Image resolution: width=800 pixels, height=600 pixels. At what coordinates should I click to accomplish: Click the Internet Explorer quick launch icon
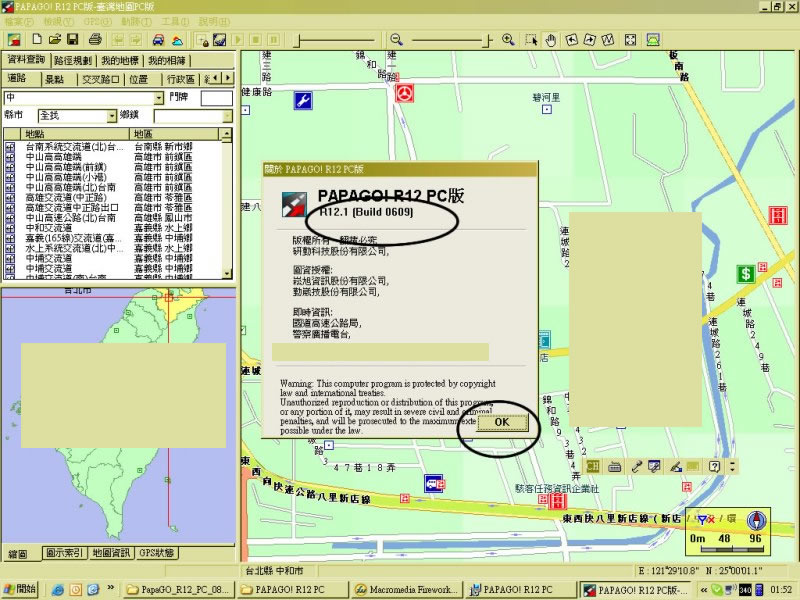[x=58, y=590]
